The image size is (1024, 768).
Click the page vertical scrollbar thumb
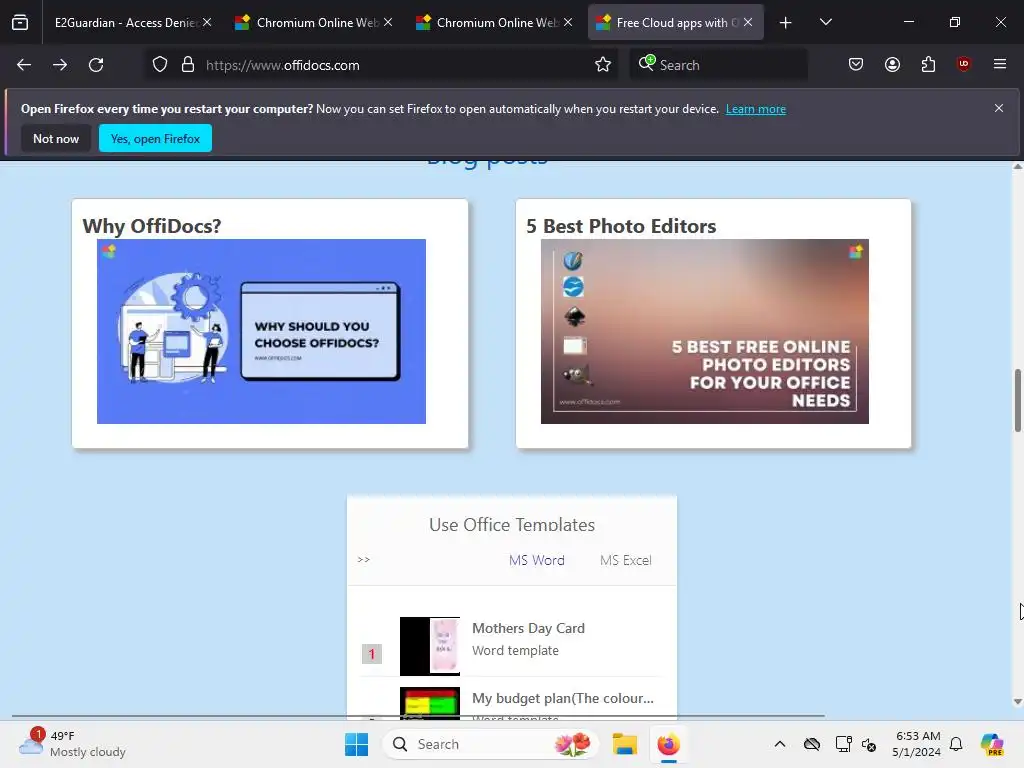[x=1017, y=400]
